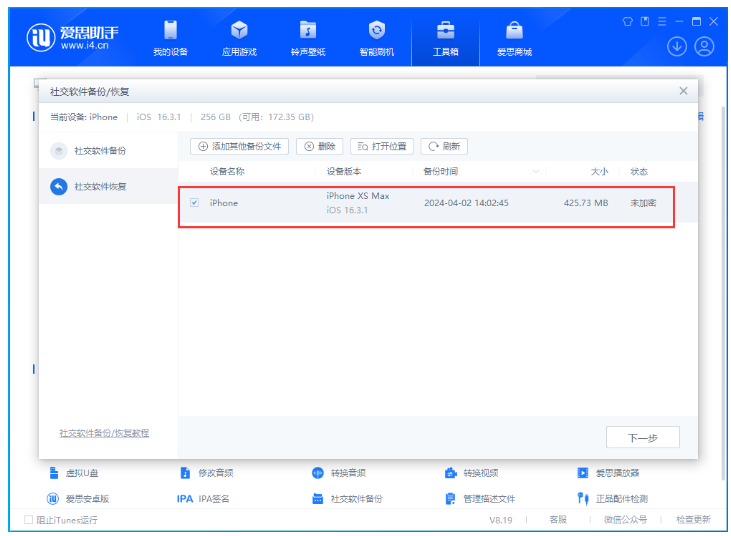This screenshot has width=731, height=536.
Task: Select 社交软件备份 in the sidebar
Action: tap(108, 151)
